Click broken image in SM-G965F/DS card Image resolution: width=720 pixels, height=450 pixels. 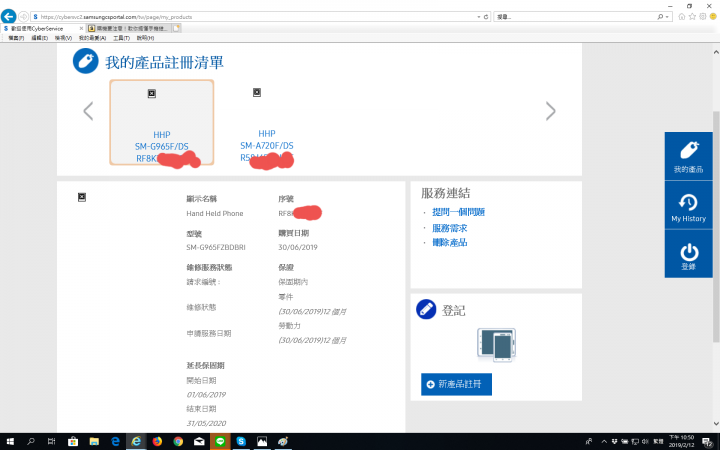(152, 94)
